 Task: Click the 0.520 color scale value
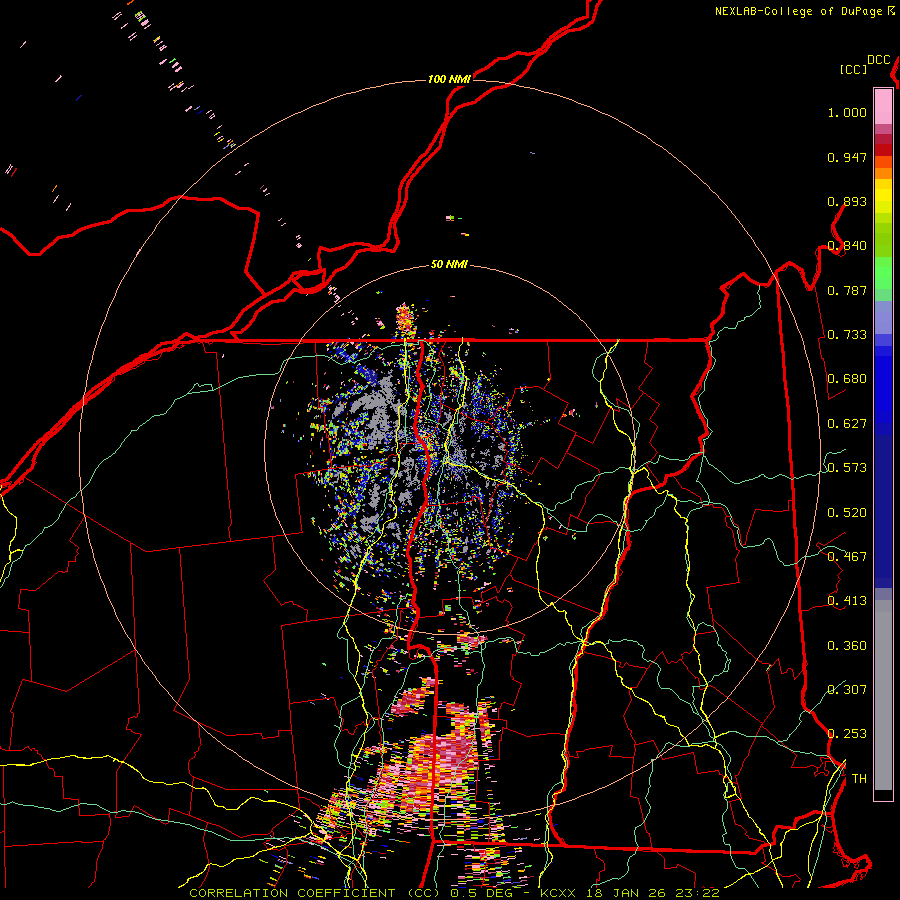(x=847, y=513)
